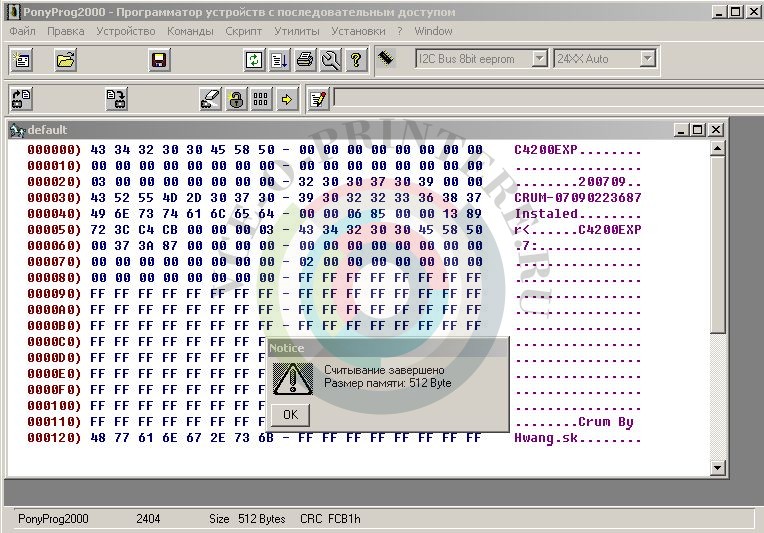This screenshot has height=533, width=764.
Task: Edit note using the notepad pencil icon
Action: tap(318, 99)
